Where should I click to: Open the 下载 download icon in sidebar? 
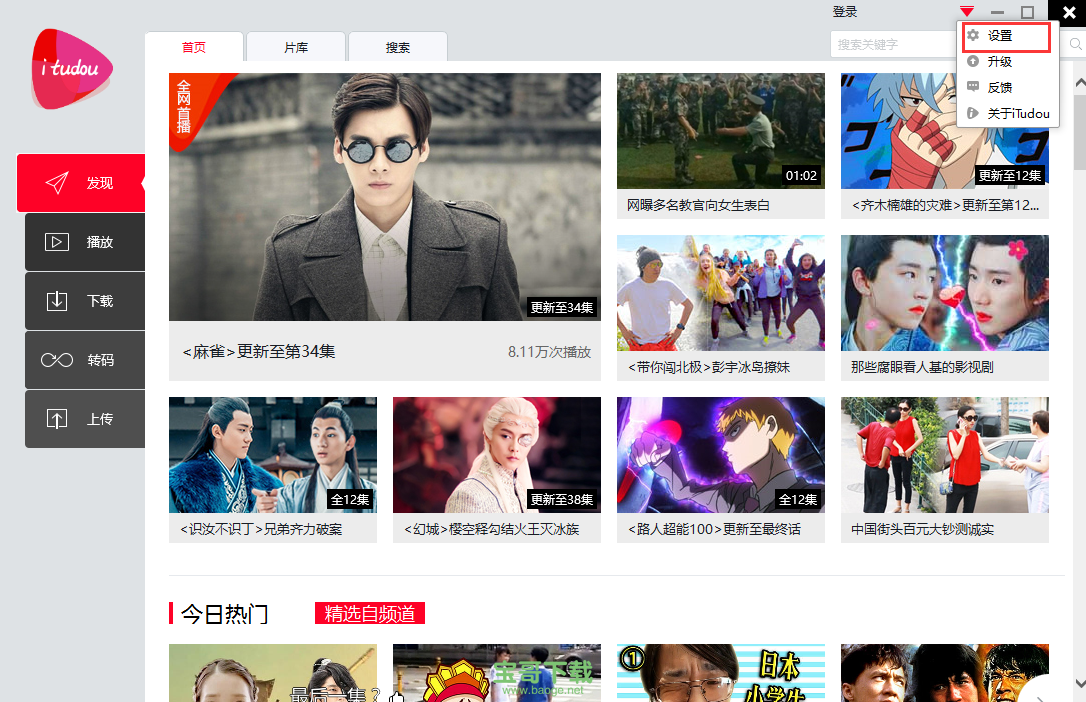(x=57, y=301)
